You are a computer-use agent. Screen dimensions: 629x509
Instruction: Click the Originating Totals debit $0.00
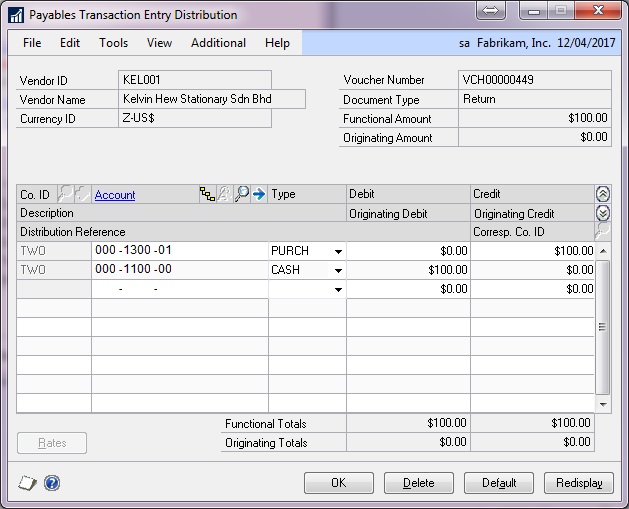[x=408, y=442]
